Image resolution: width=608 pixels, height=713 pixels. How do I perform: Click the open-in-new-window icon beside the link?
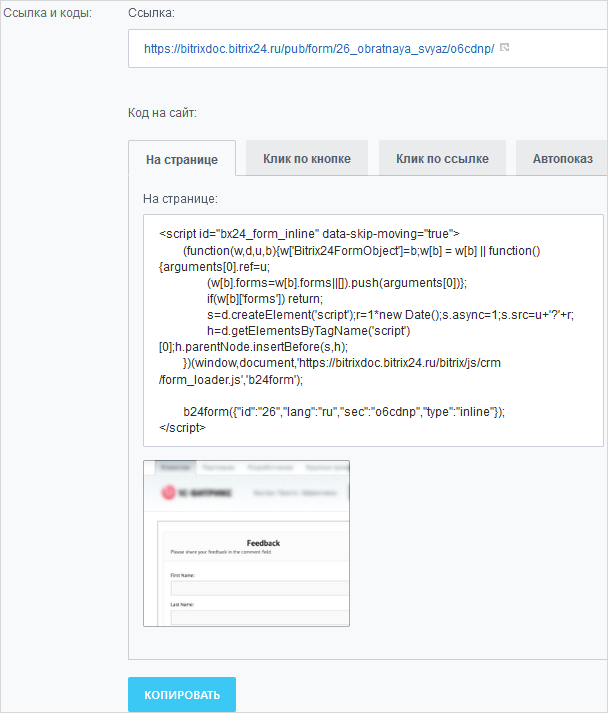[504, 47]
